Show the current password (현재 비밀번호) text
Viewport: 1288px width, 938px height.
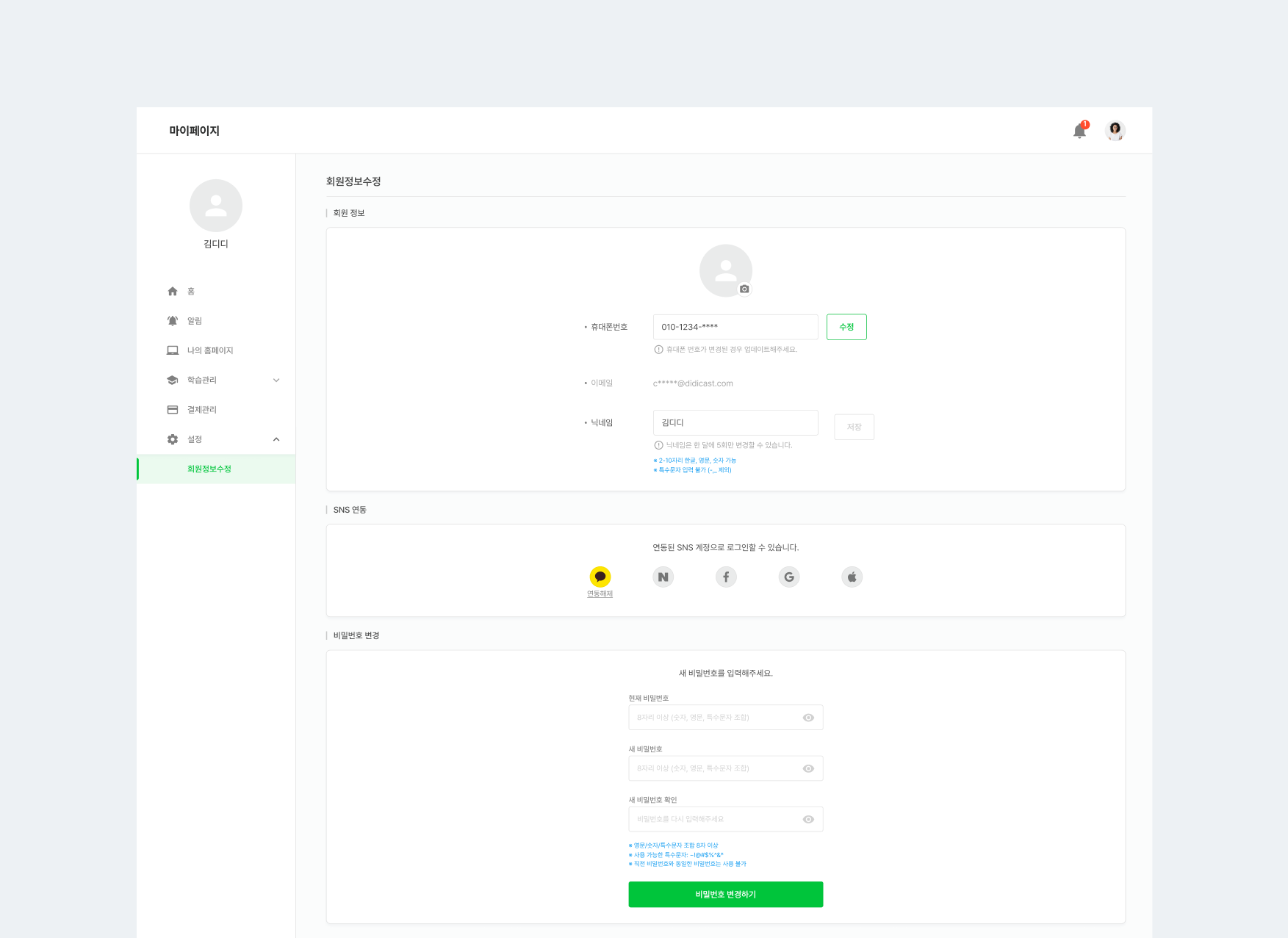pyautogui.click(x=808, y=718)
